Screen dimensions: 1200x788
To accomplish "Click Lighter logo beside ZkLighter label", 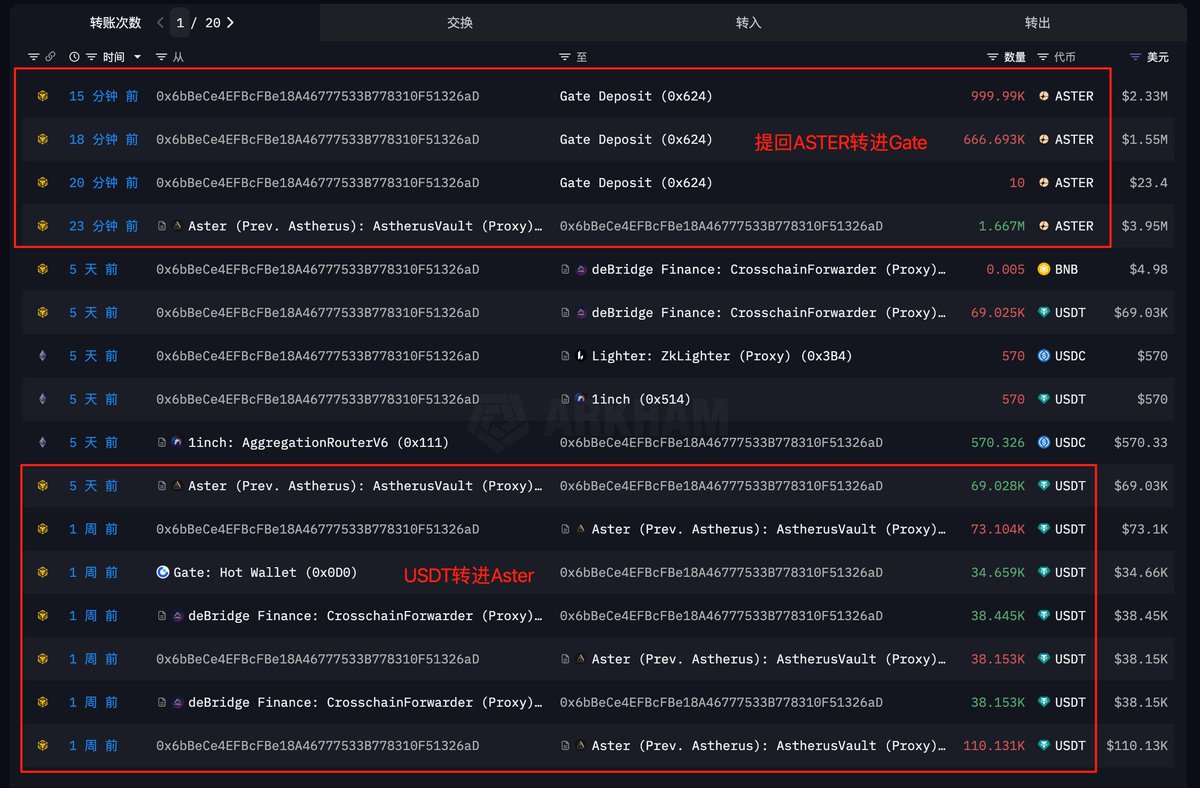I will pyautogui.click(x=581, y=356).
